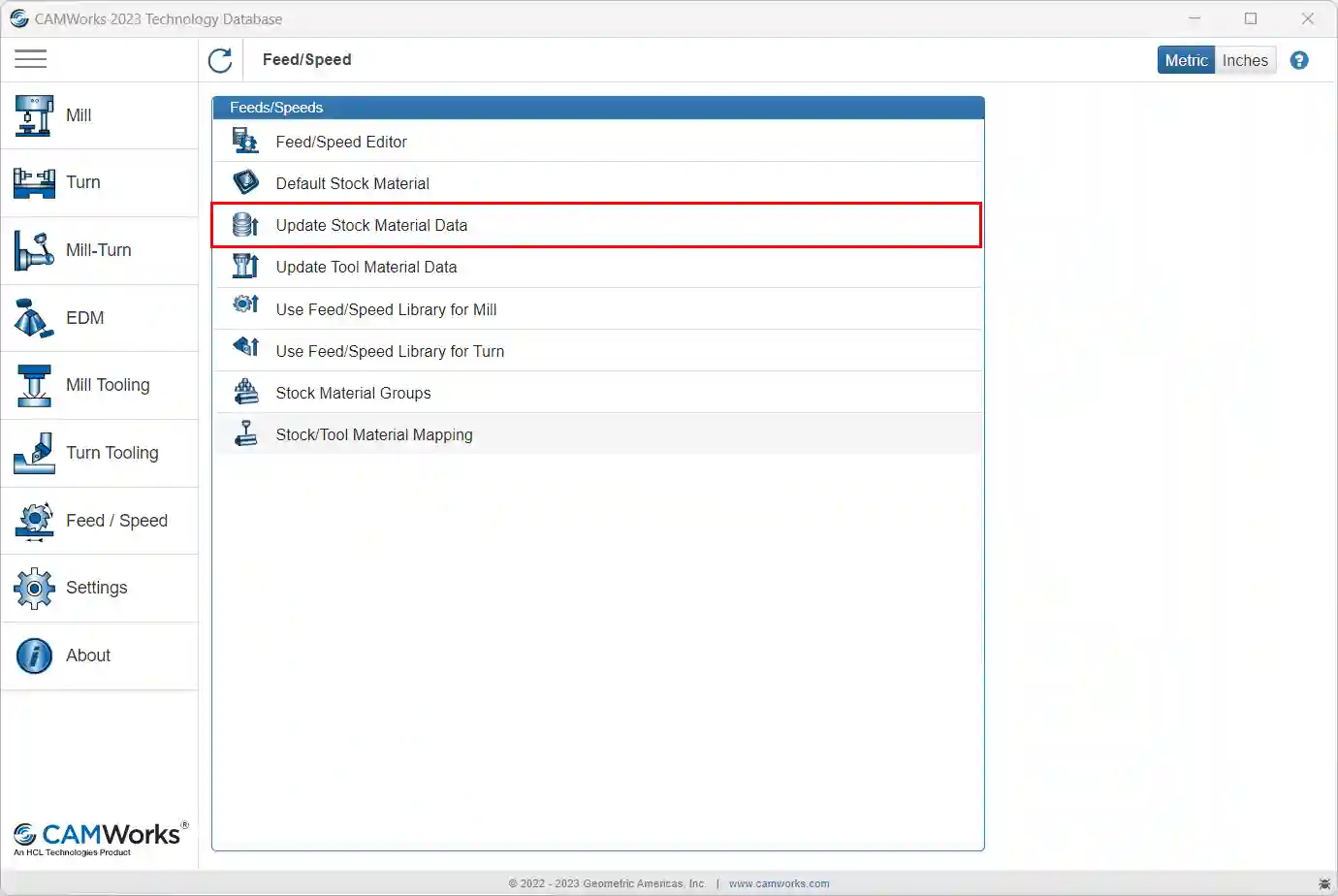
Task: Choose Use Feed/Speed Library for Mill
Action: (597, 309)
